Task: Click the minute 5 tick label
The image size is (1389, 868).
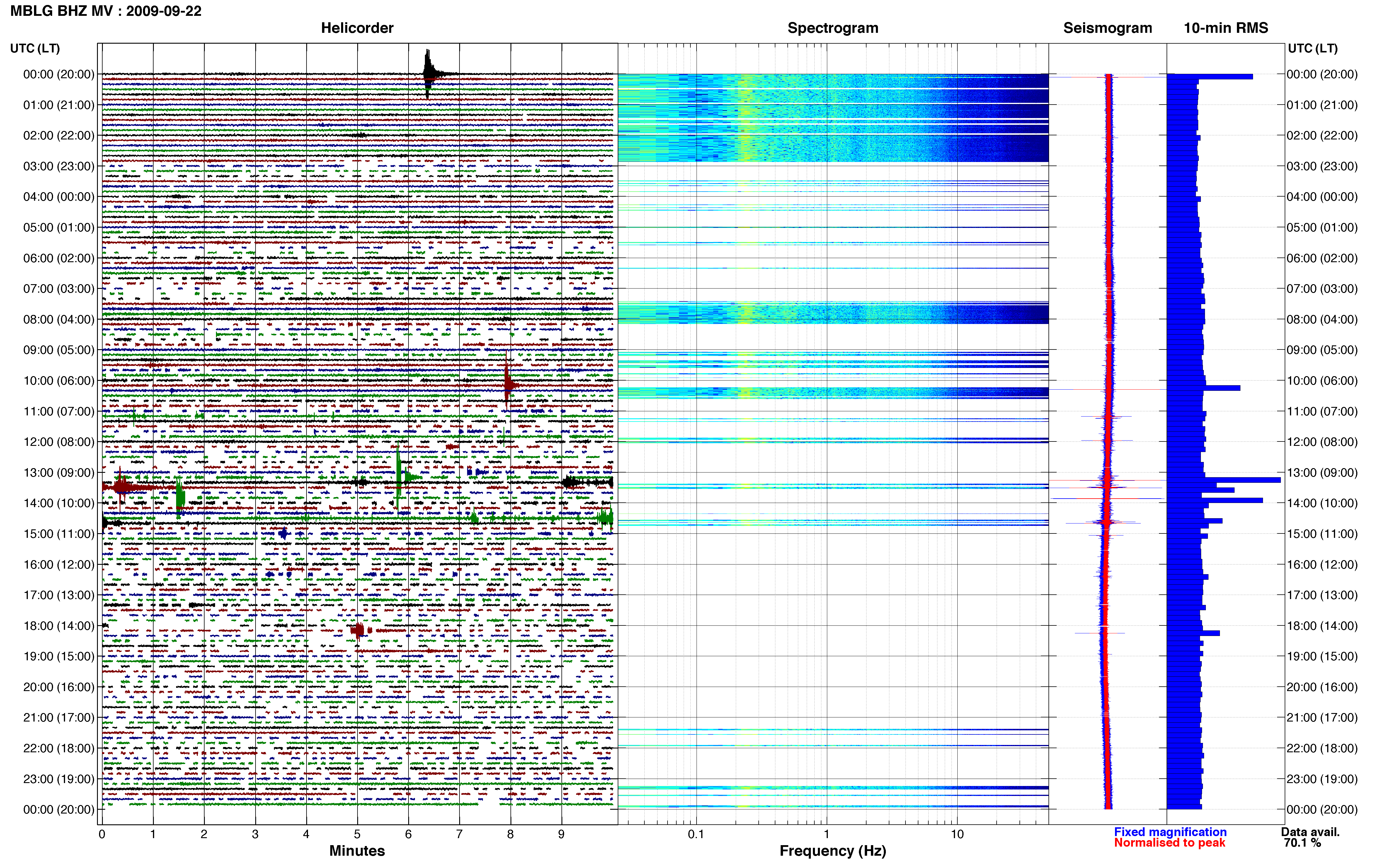Action: [357, 834]
